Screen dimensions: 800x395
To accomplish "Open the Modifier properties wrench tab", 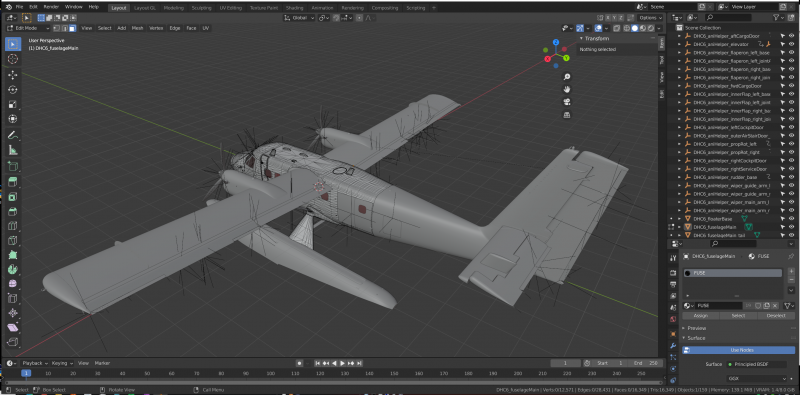I will point(673,346).
